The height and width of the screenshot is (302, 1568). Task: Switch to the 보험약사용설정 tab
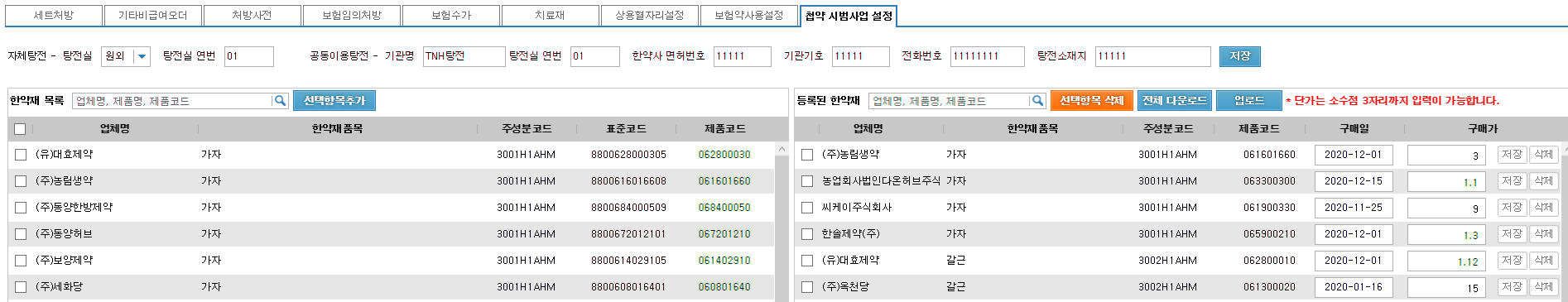(x=749, y=16)
